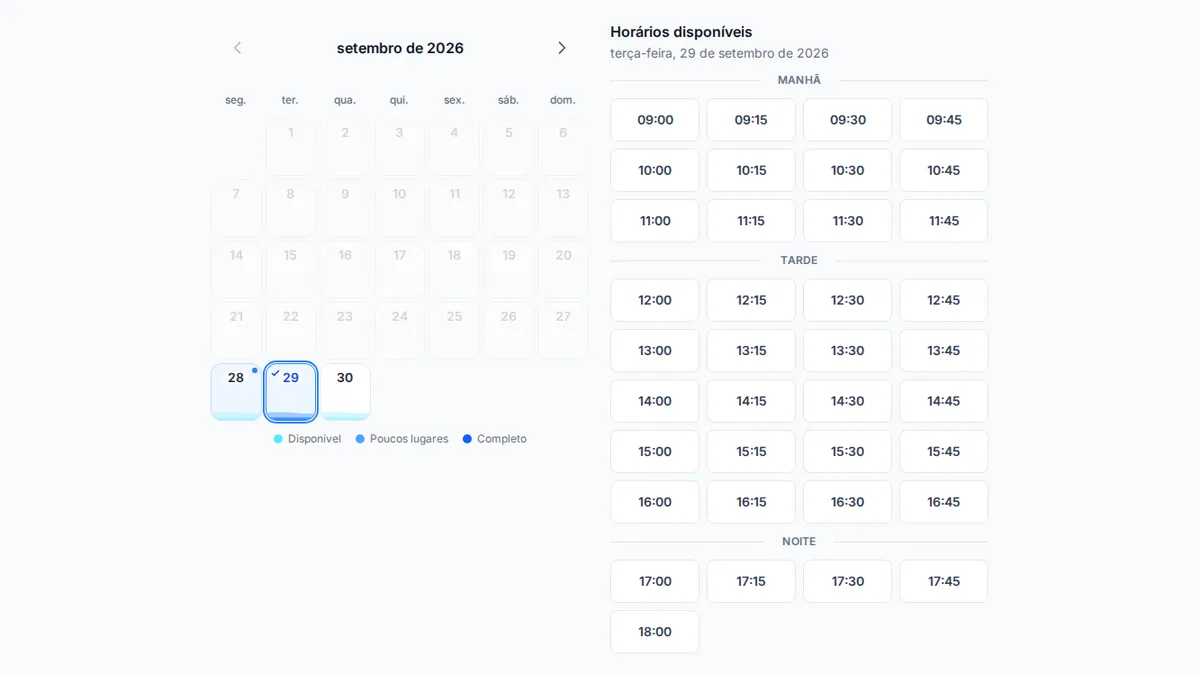Pick the 12:30 time slot
This screenshot has height=675, width=1200.
click(848, 300)
